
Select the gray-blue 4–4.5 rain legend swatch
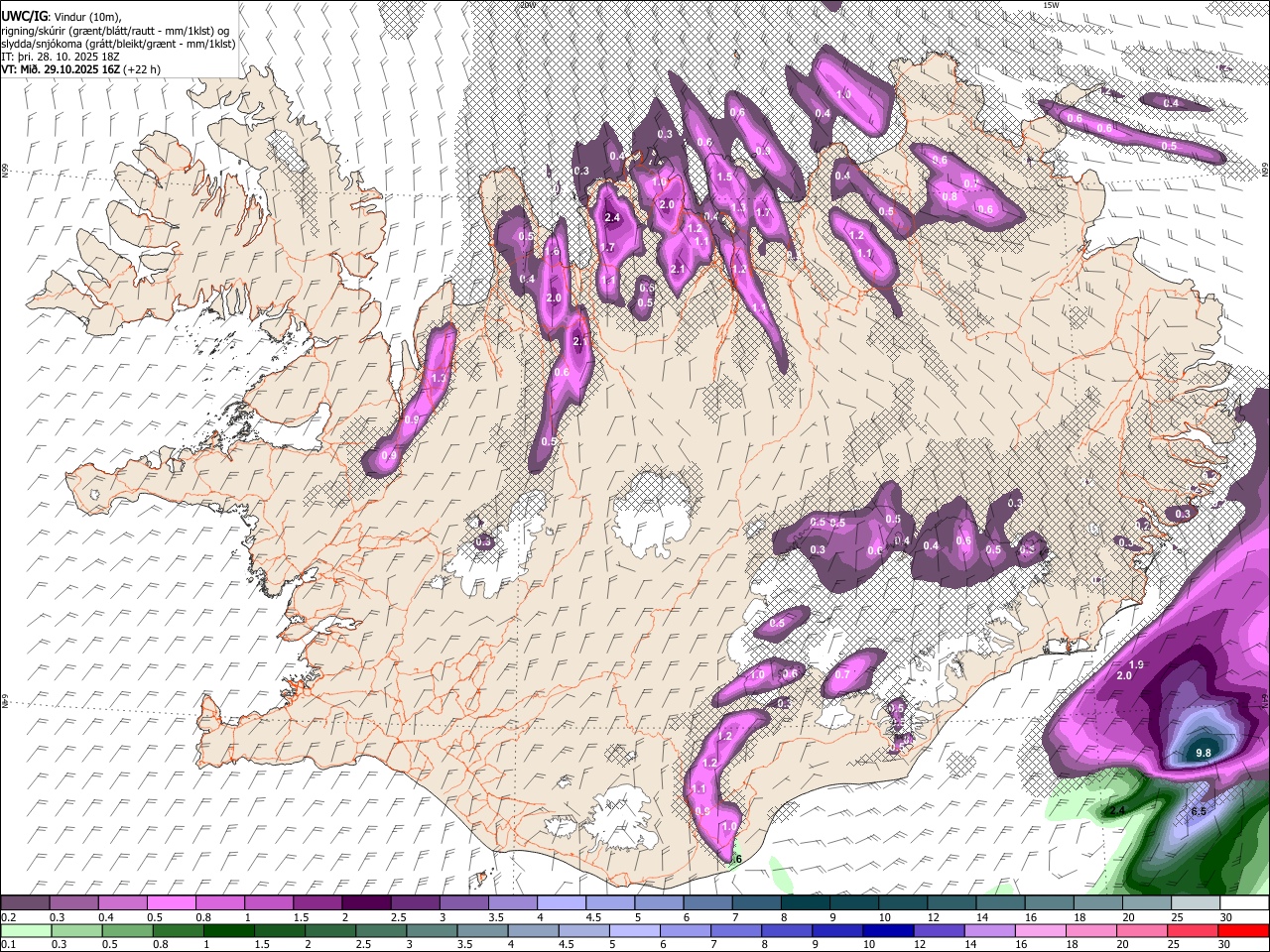(534, 930)
